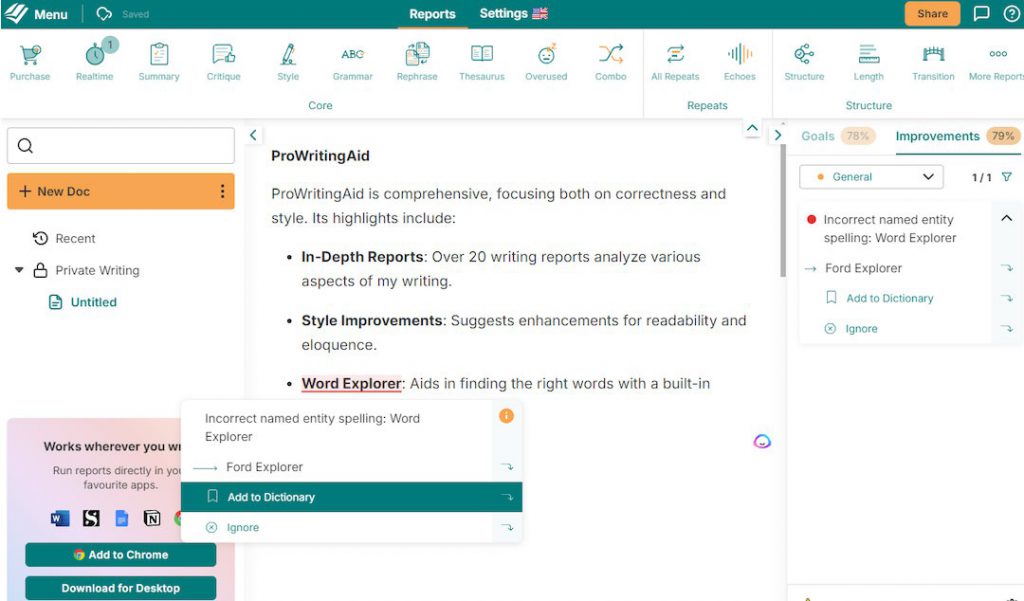Screen dimensions: 1024x601
Task: Click the Microsoft Word app icon
Action: 60,519
